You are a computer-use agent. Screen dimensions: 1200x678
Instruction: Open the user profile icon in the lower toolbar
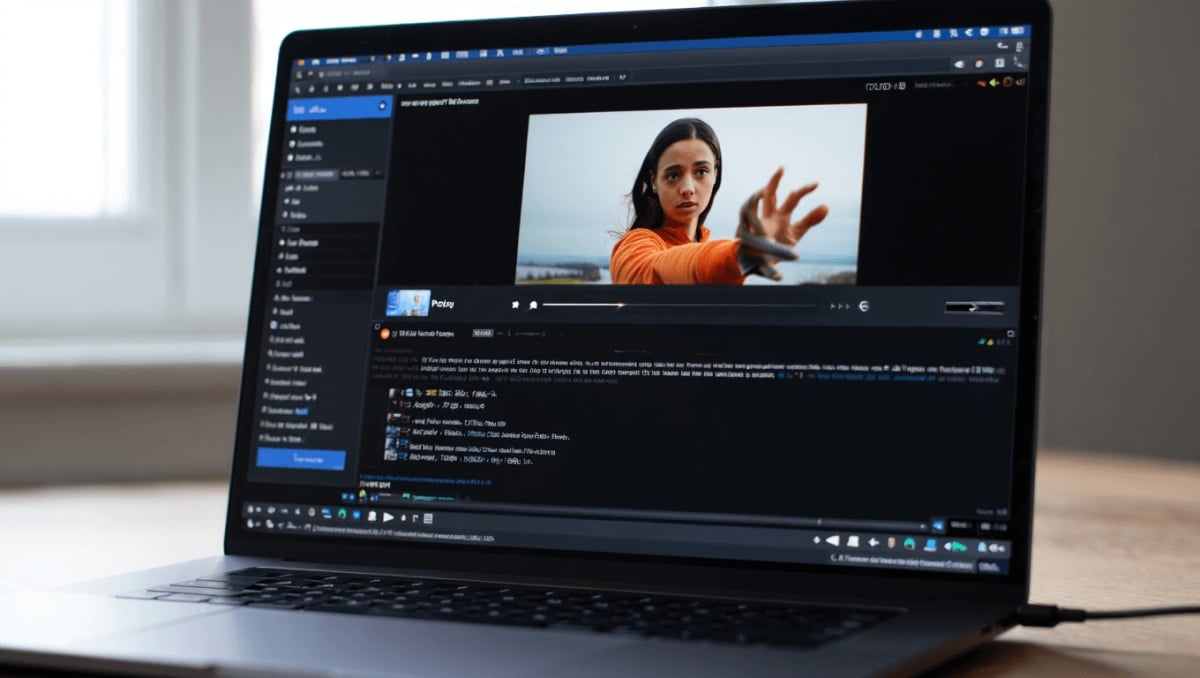(372, 516)
